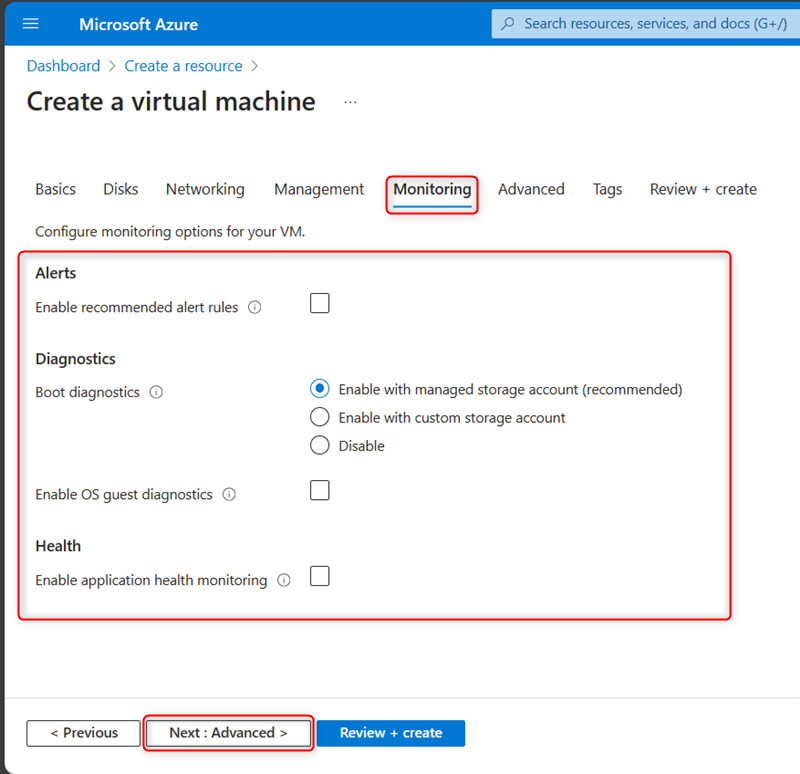Click the Microsoft Azure home logo
This screenshot has width=800, height=774.
(138, 23)
